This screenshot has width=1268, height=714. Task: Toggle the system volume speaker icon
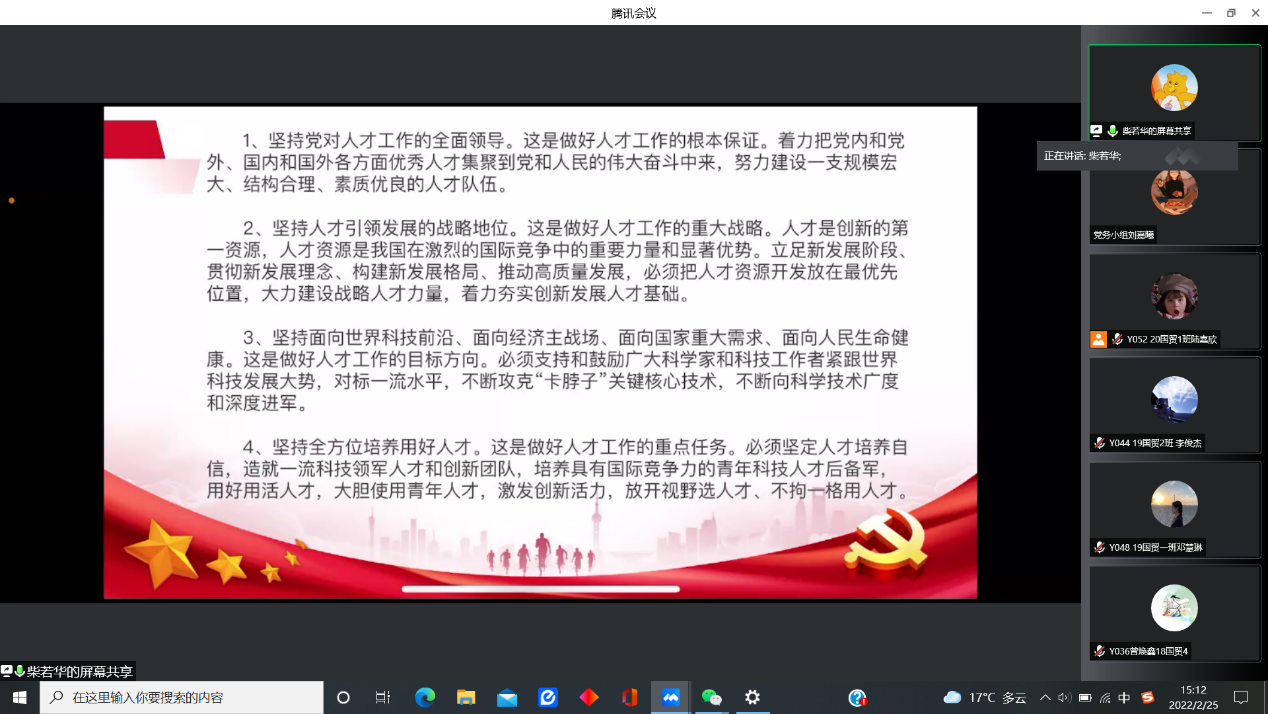(1064, 697)
